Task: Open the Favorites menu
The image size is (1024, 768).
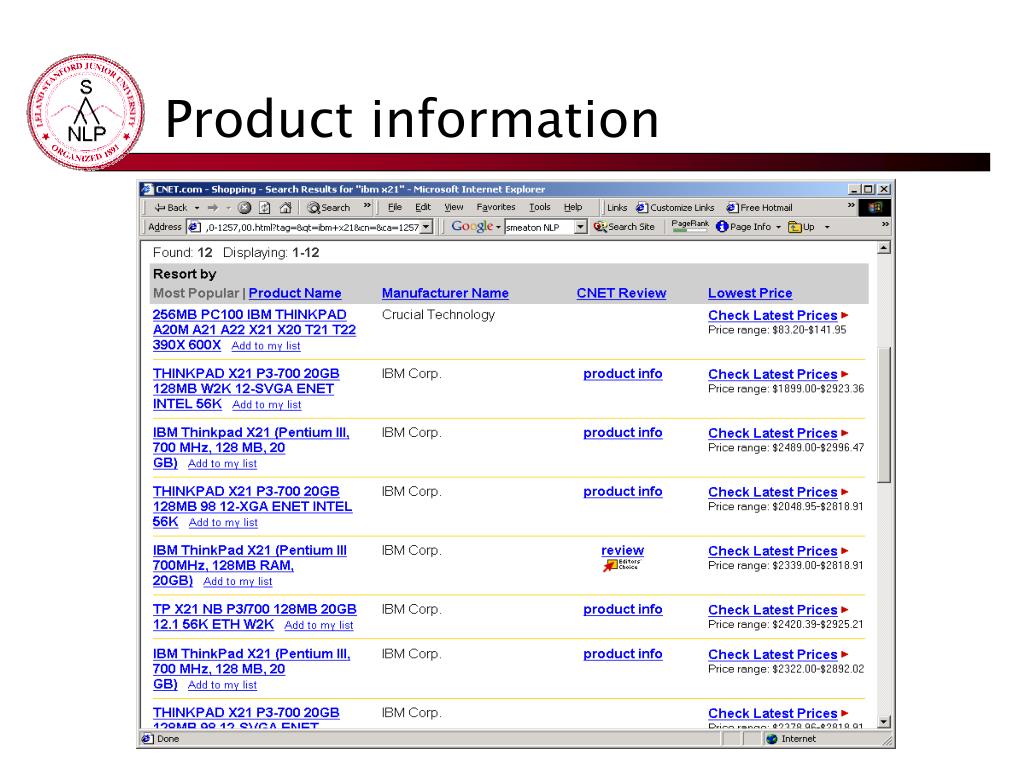Action: click(x=495, y=207)
